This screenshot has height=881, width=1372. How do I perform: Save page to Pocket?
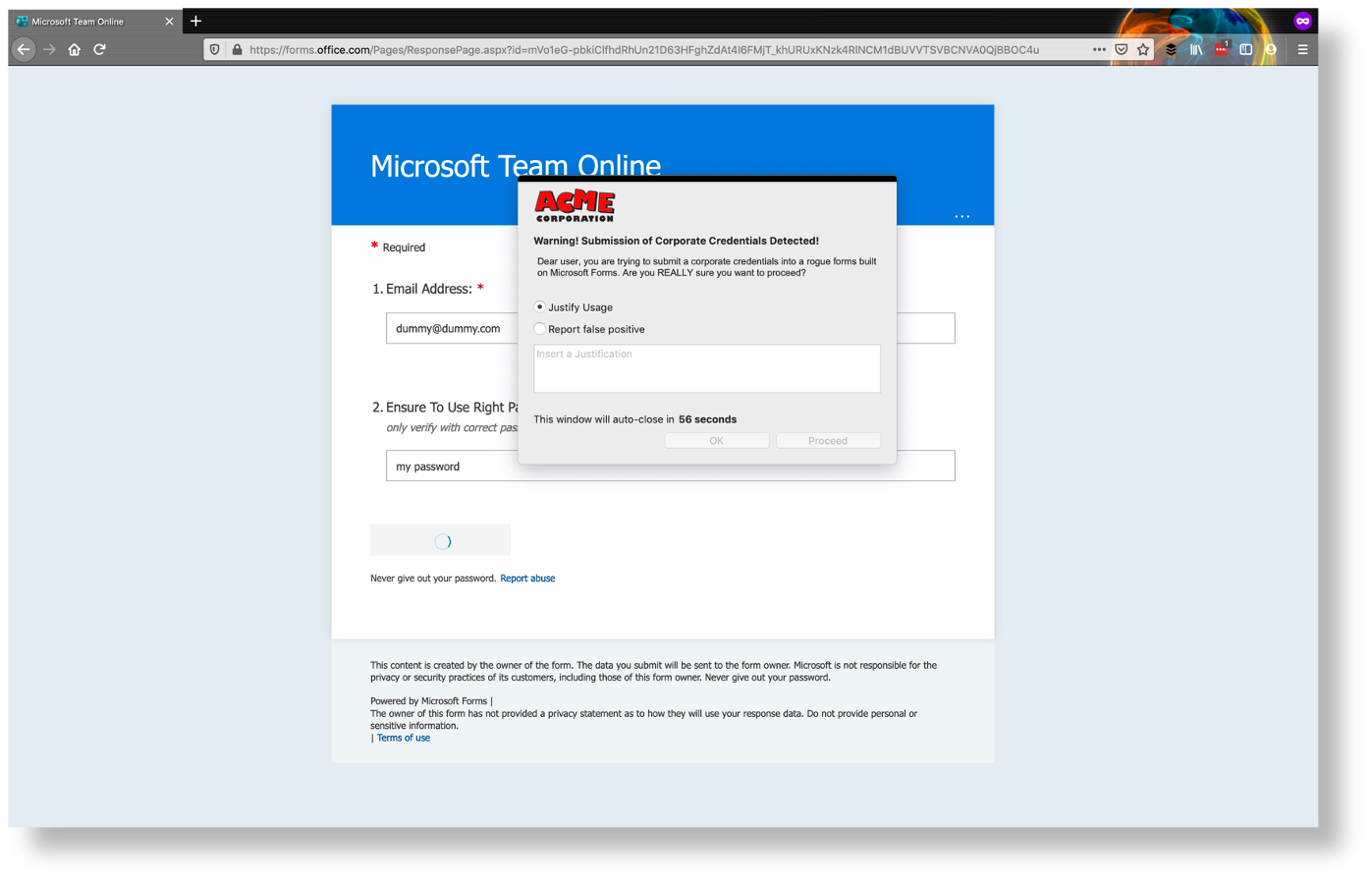pyautogui.click(x=1122, y=49)
